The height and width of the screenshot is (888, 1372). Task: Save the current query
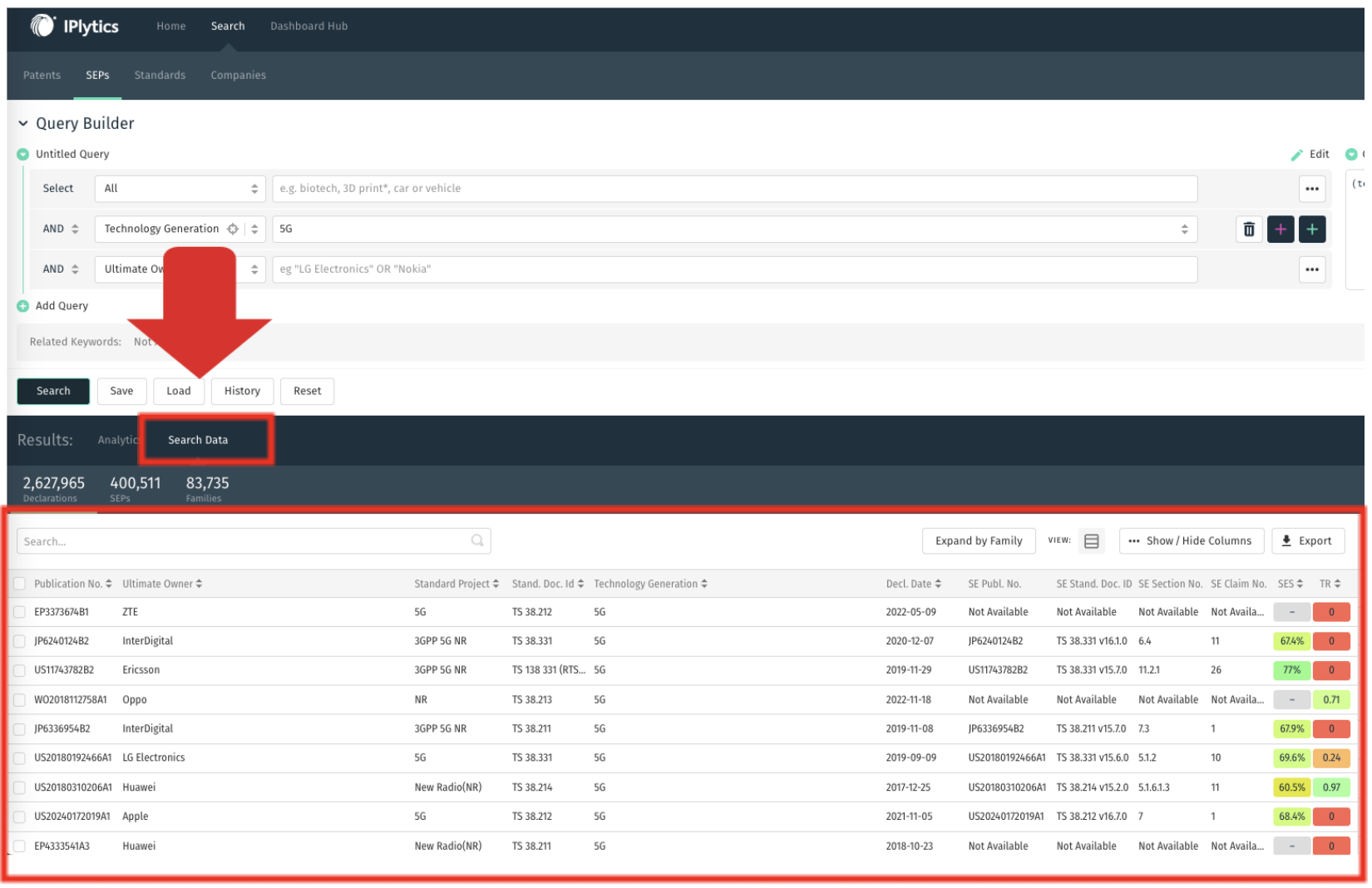pos(121,391)
